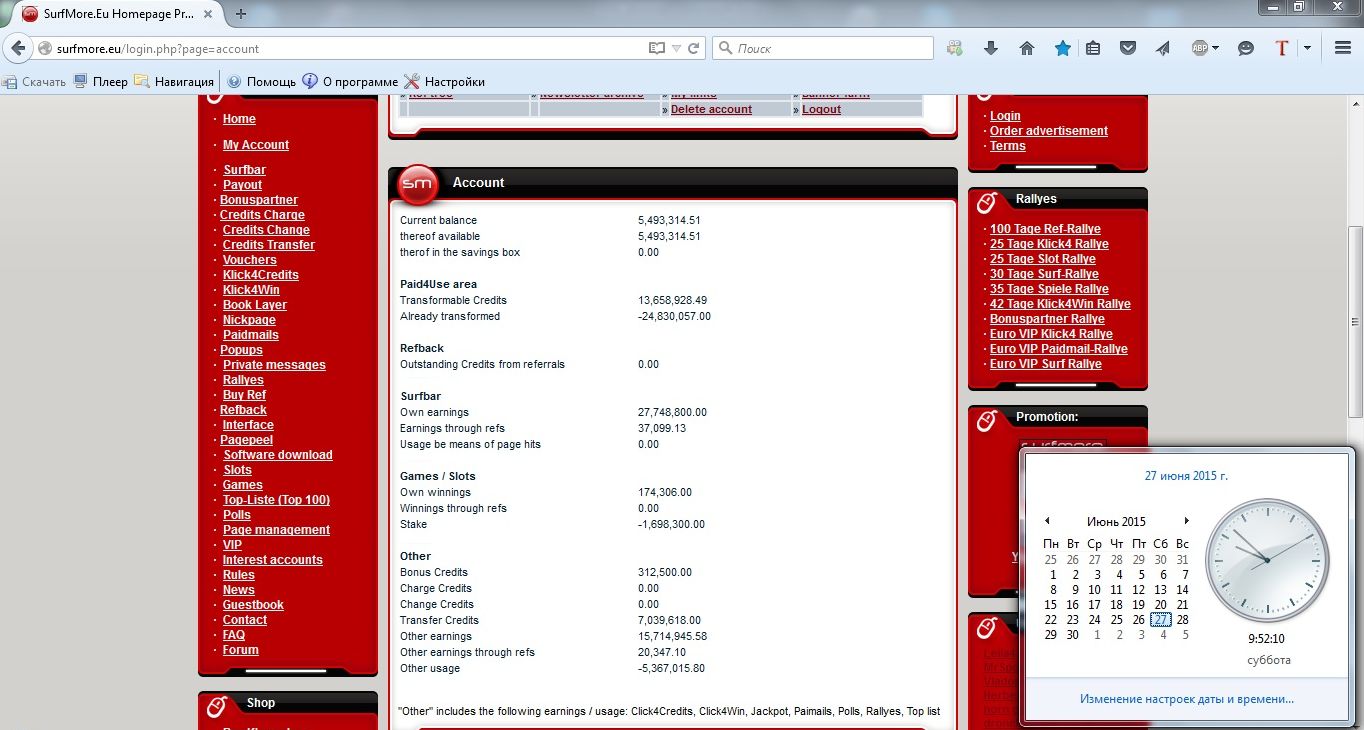Open Private messages link
This screenshot has height=730, width=1364.
click(x=274, y=365)
